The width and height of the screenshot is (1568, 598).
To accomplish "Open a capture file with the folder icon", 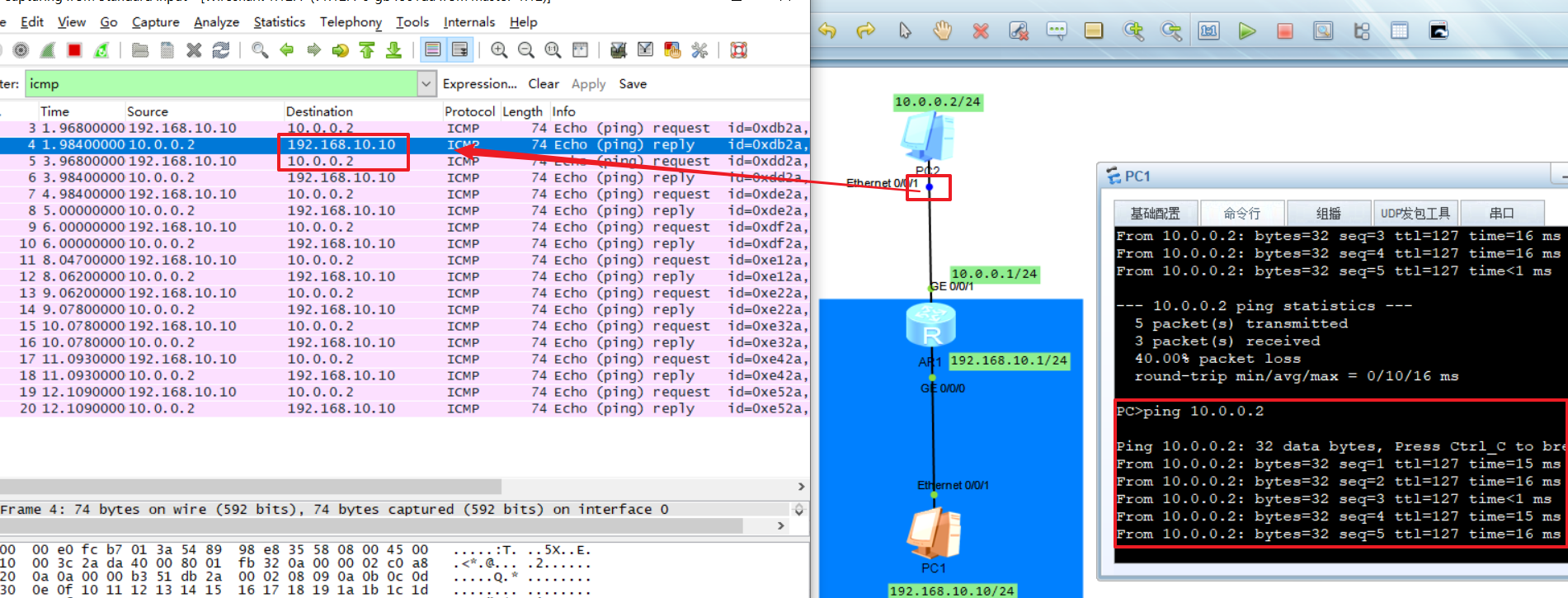I will [140, 50].
